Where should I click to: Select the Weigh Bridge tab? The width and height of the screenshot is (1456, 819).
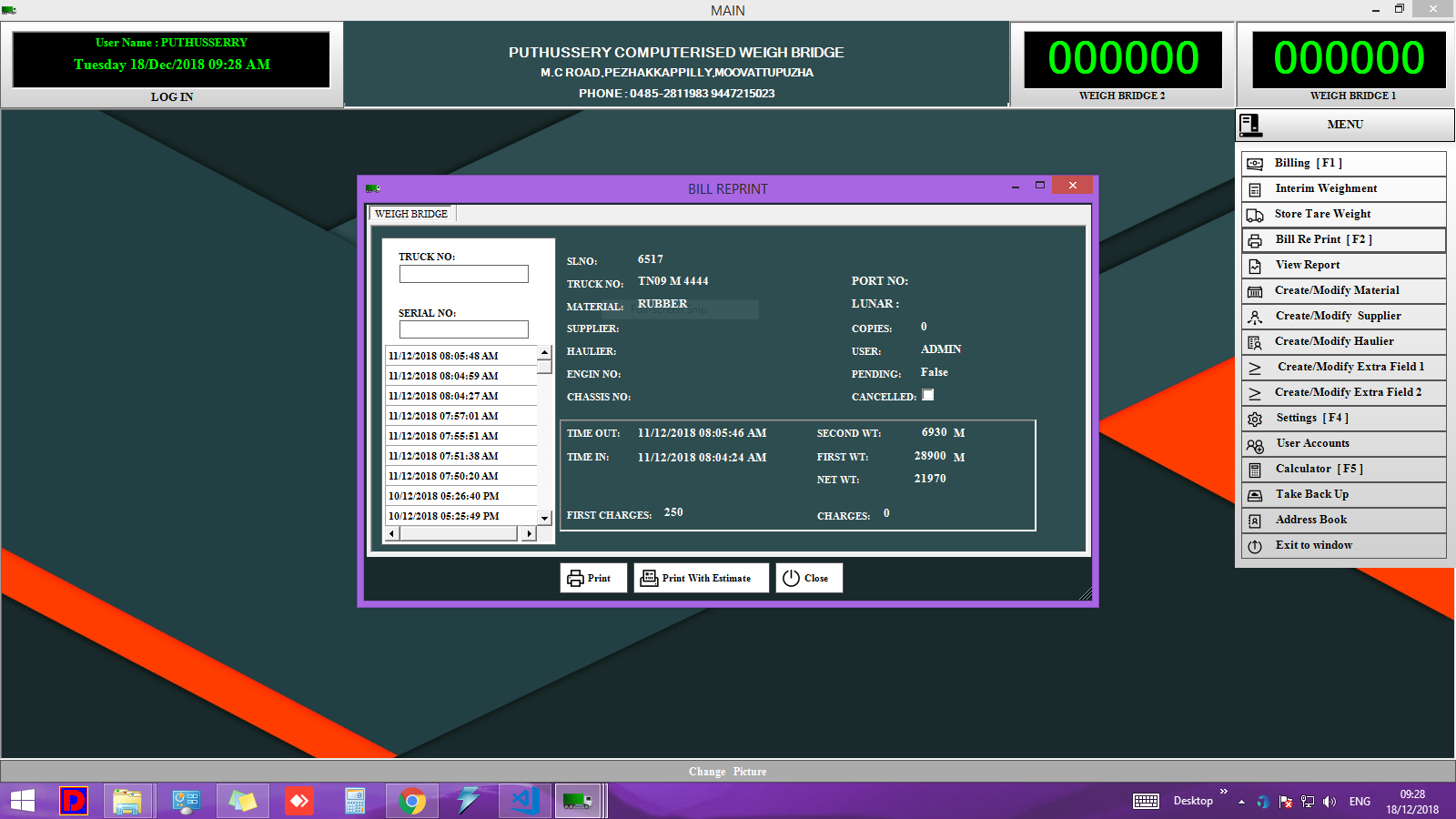pyautogui.click(x=411, y=214)
